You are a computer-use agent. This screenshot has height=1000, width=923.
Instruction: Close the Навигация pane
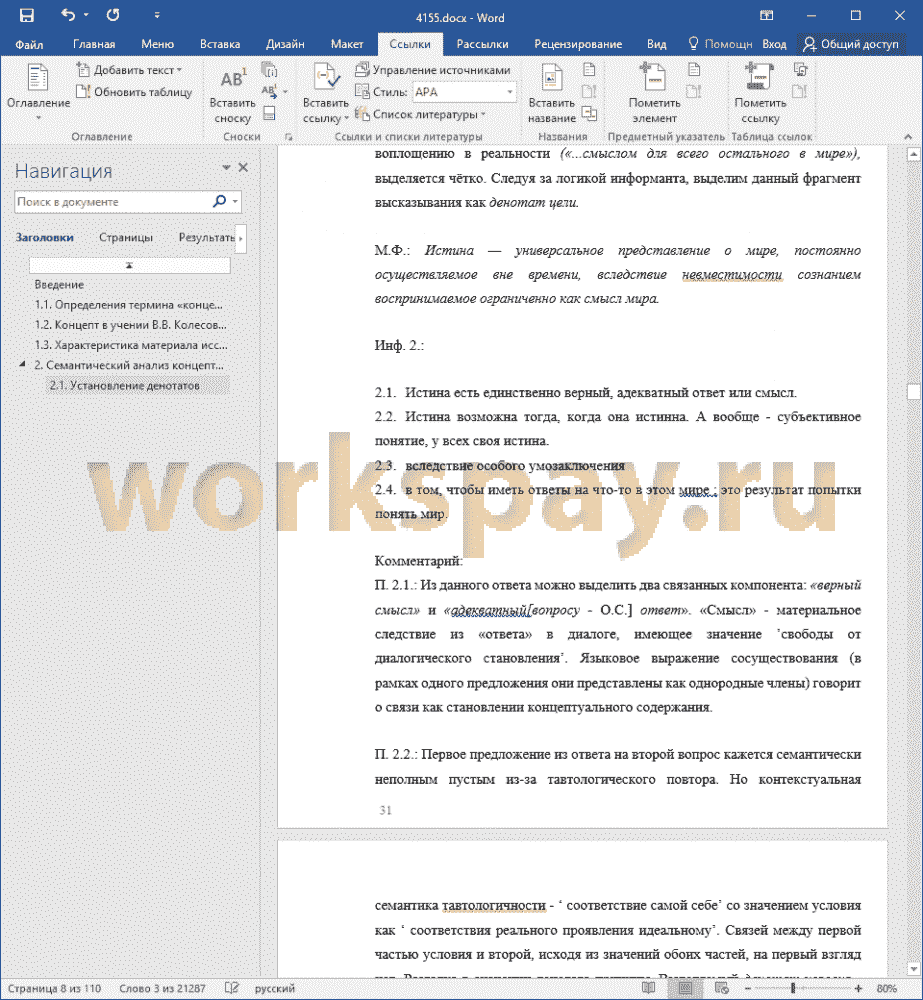point(243,167)
